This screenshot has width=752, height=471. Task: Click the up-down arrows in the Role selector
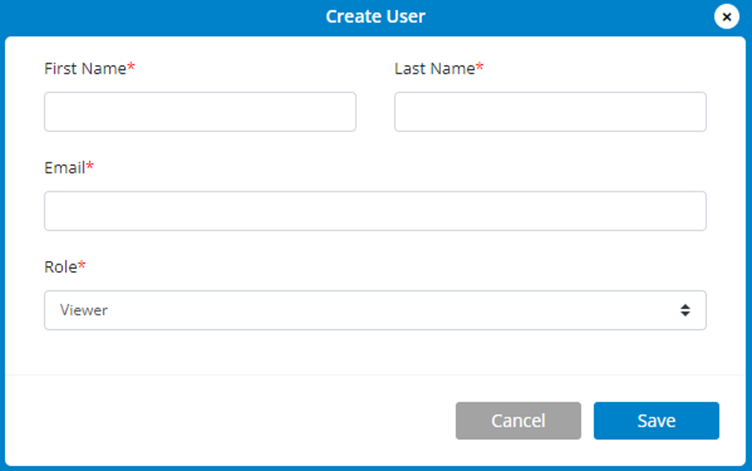[x=685, y=310]
